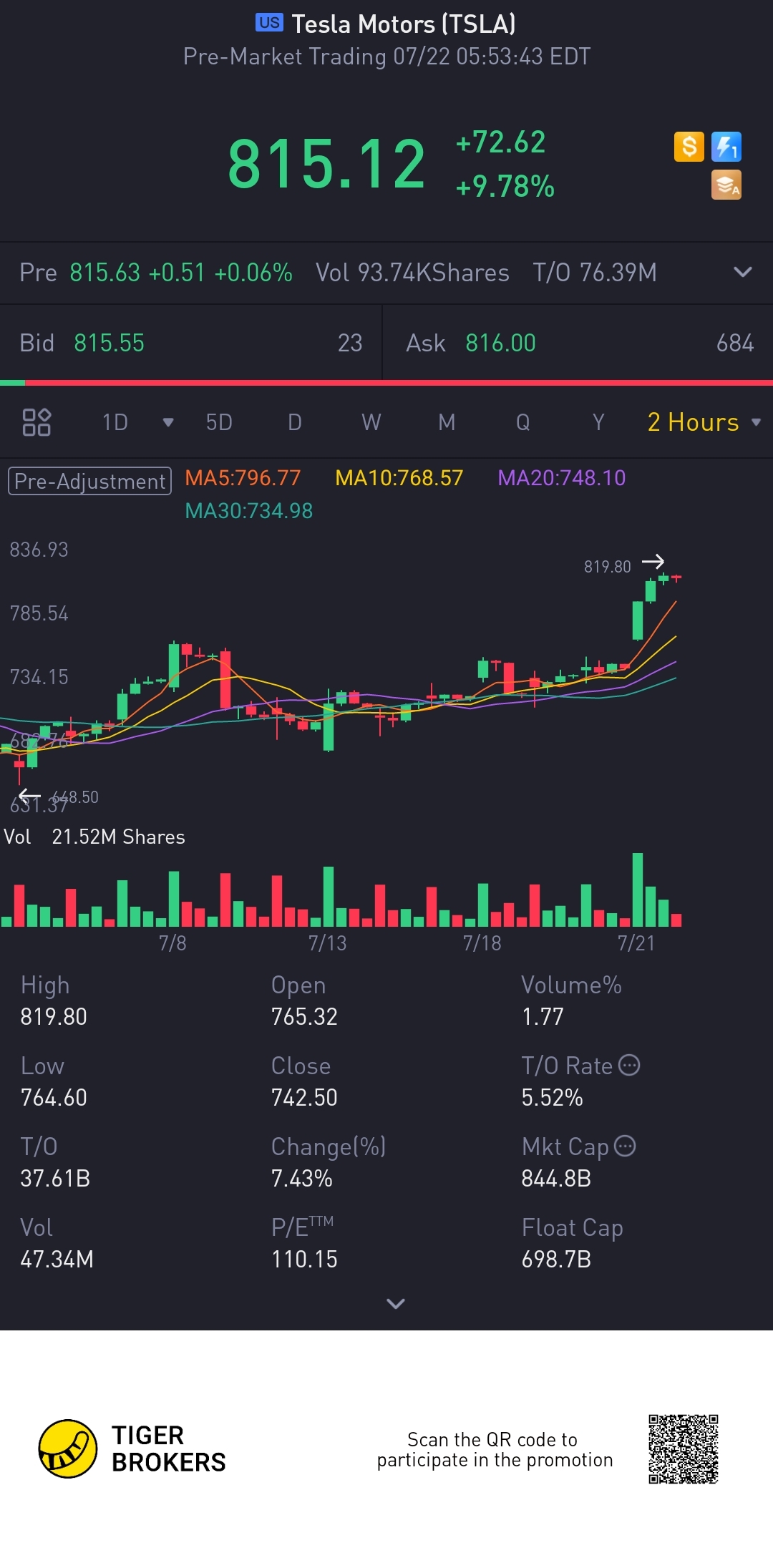Tap the MA30:734.98 indicator label
This screenshot has width=773, height=1568.
click(249, 510)
